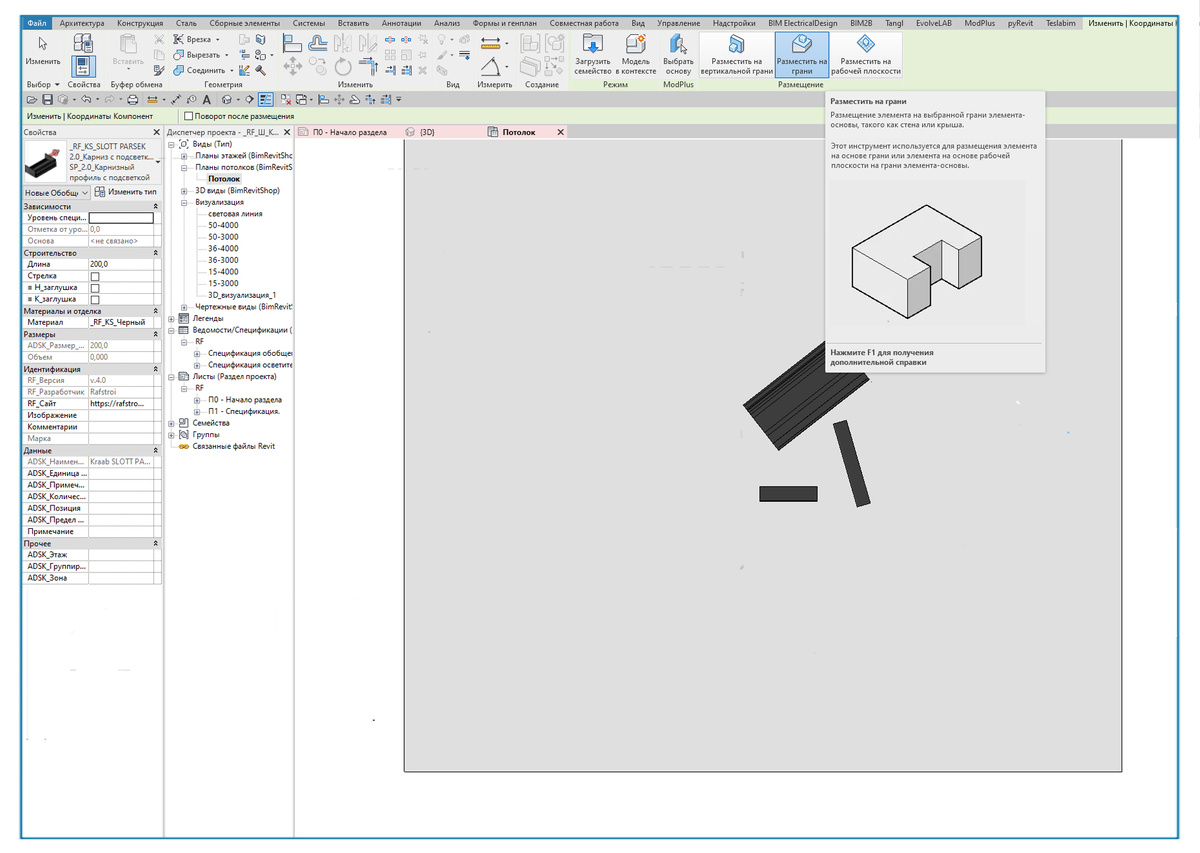Click the Вырезать geometry tool

point(201,55)
